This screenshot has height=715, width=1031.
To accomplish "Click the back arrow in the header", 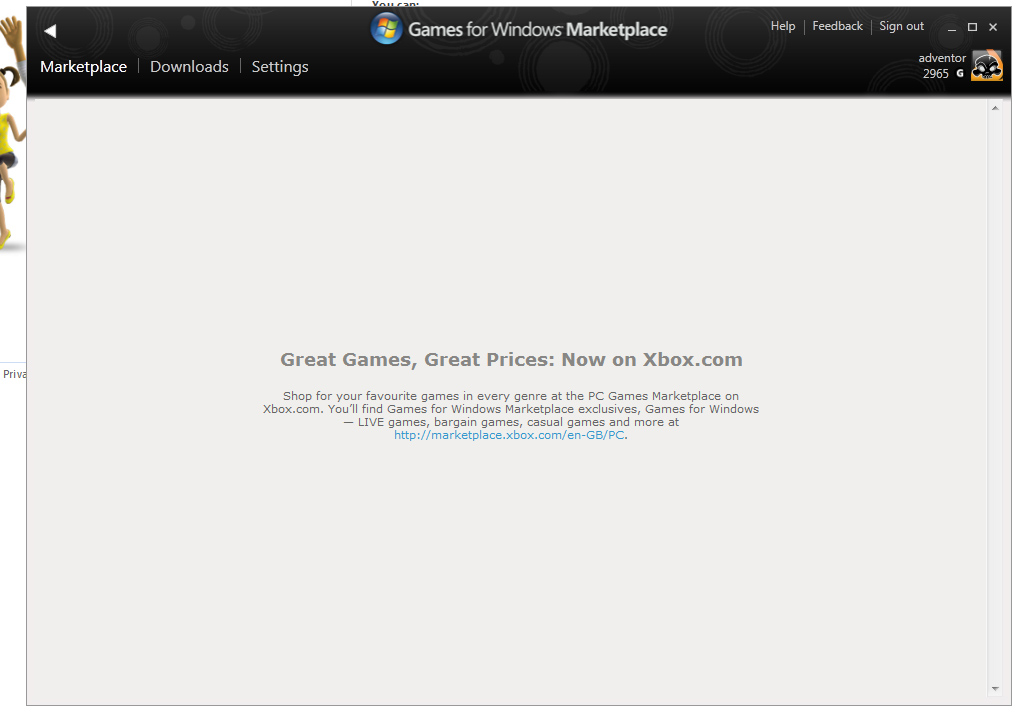I will pos(50,31).
